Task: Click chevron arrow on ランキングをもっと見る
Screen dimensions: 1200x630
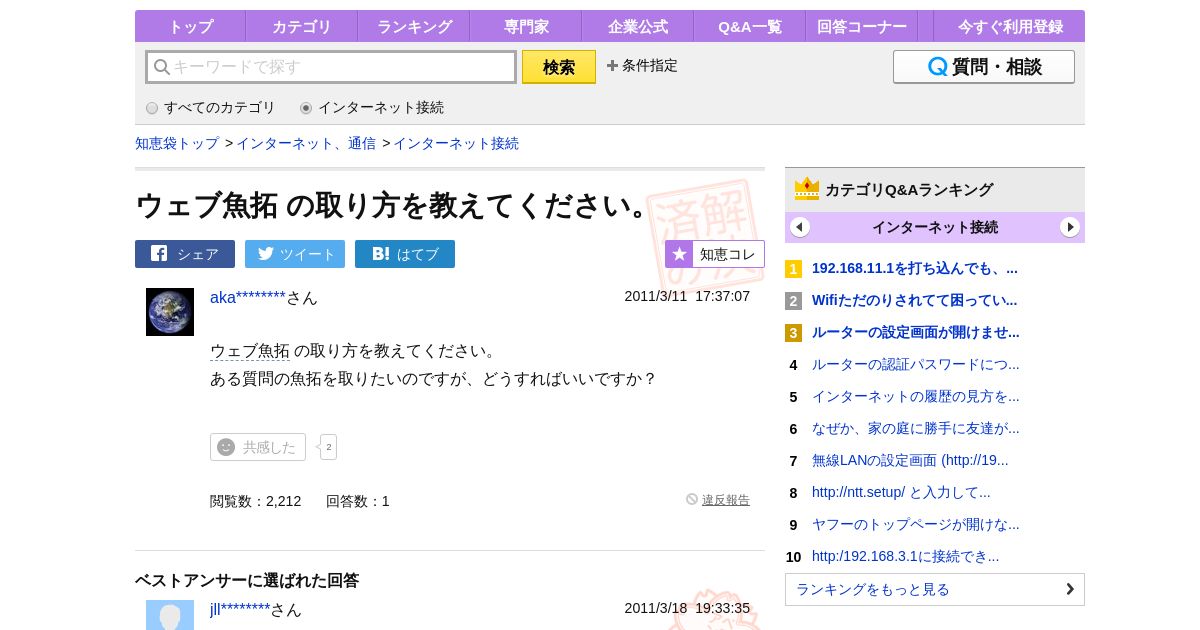Action: (x=1070, y=589)
